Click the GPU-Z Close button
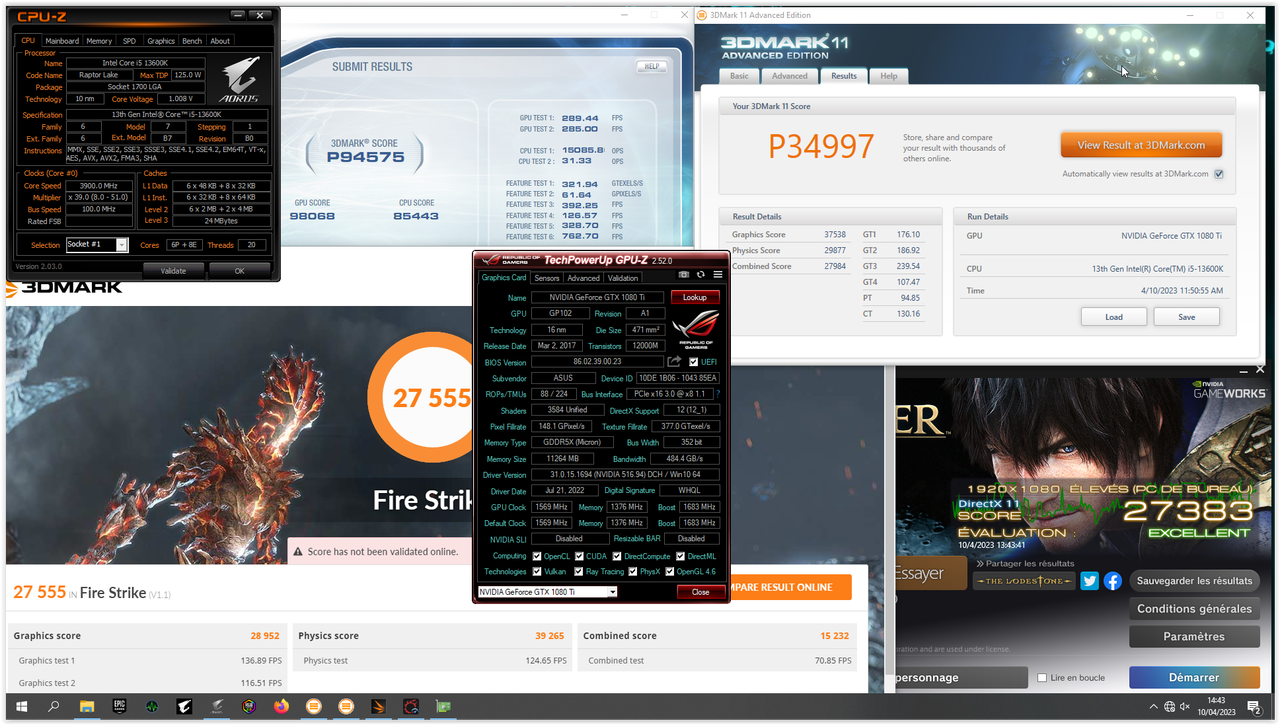This screenshot has height=725, width=1280. tap(700, 592)
